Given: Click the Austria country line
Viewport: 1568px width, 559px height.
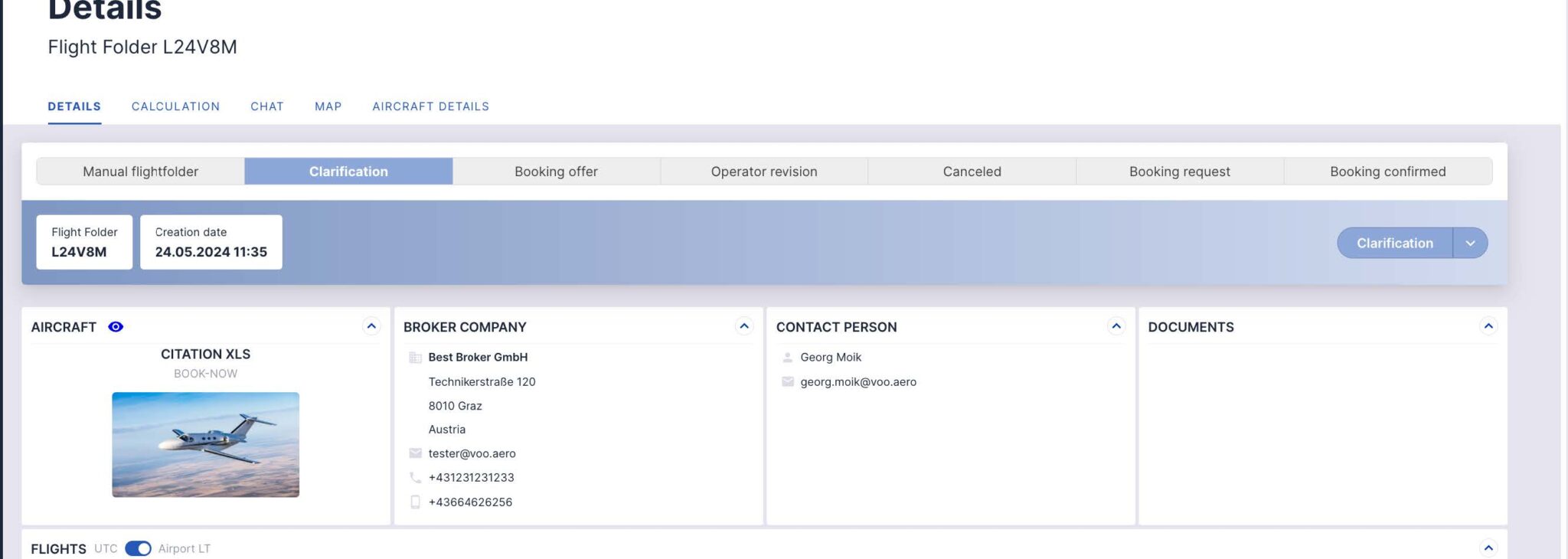Looking at the screenshot, I should coord(447,430).
